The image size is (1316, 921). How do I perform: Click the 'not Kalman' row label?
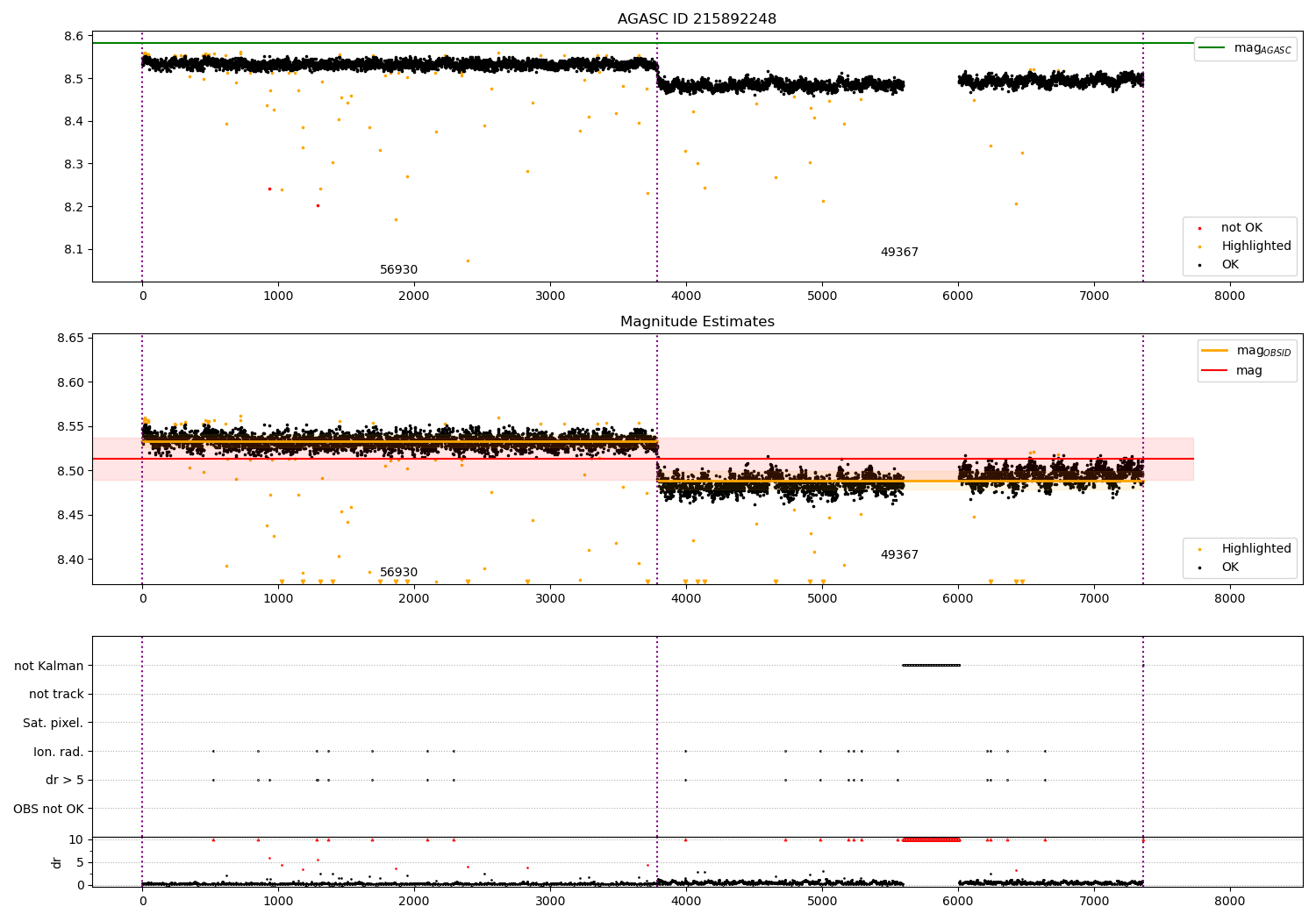point(49,666)
